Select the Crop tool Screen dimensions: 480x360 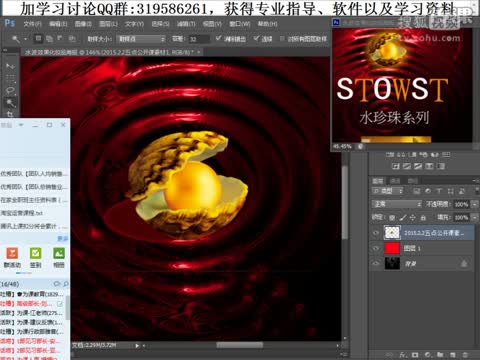[10, 114]
